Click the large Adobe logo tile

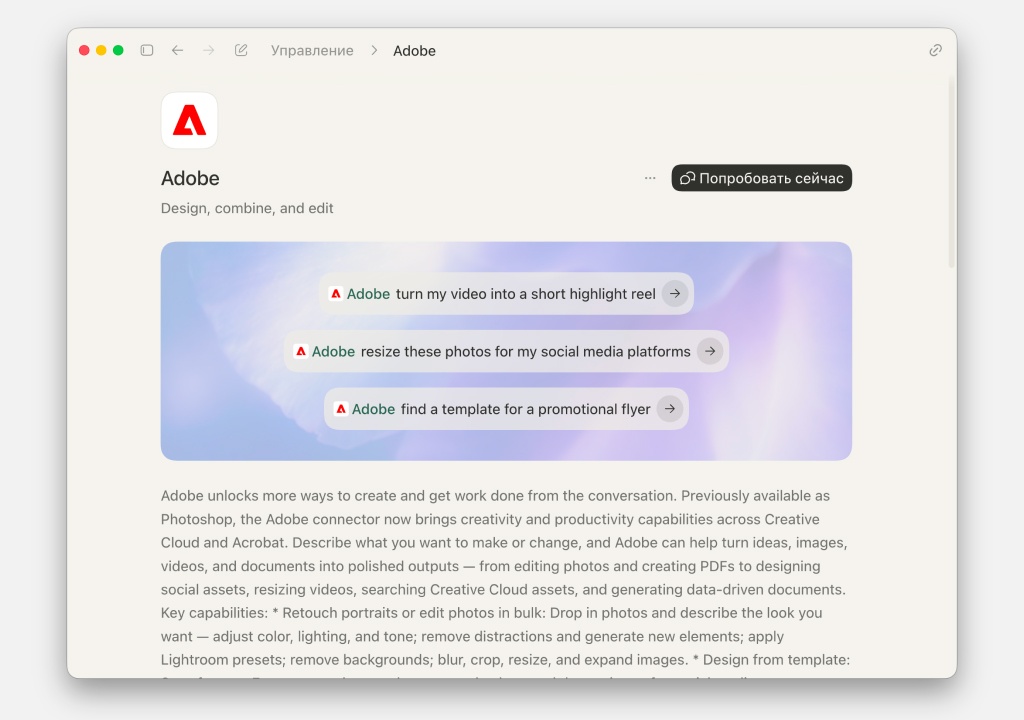coord(189,120)
